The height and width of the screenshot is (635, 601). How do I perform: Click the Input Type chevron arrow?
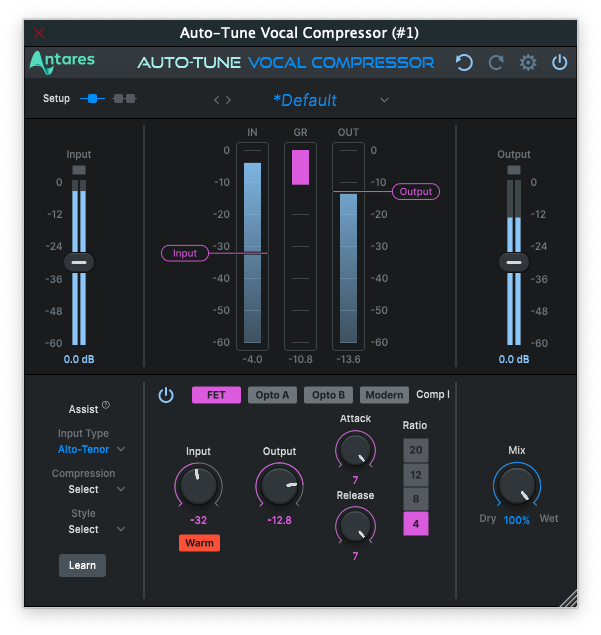point(121,449)
